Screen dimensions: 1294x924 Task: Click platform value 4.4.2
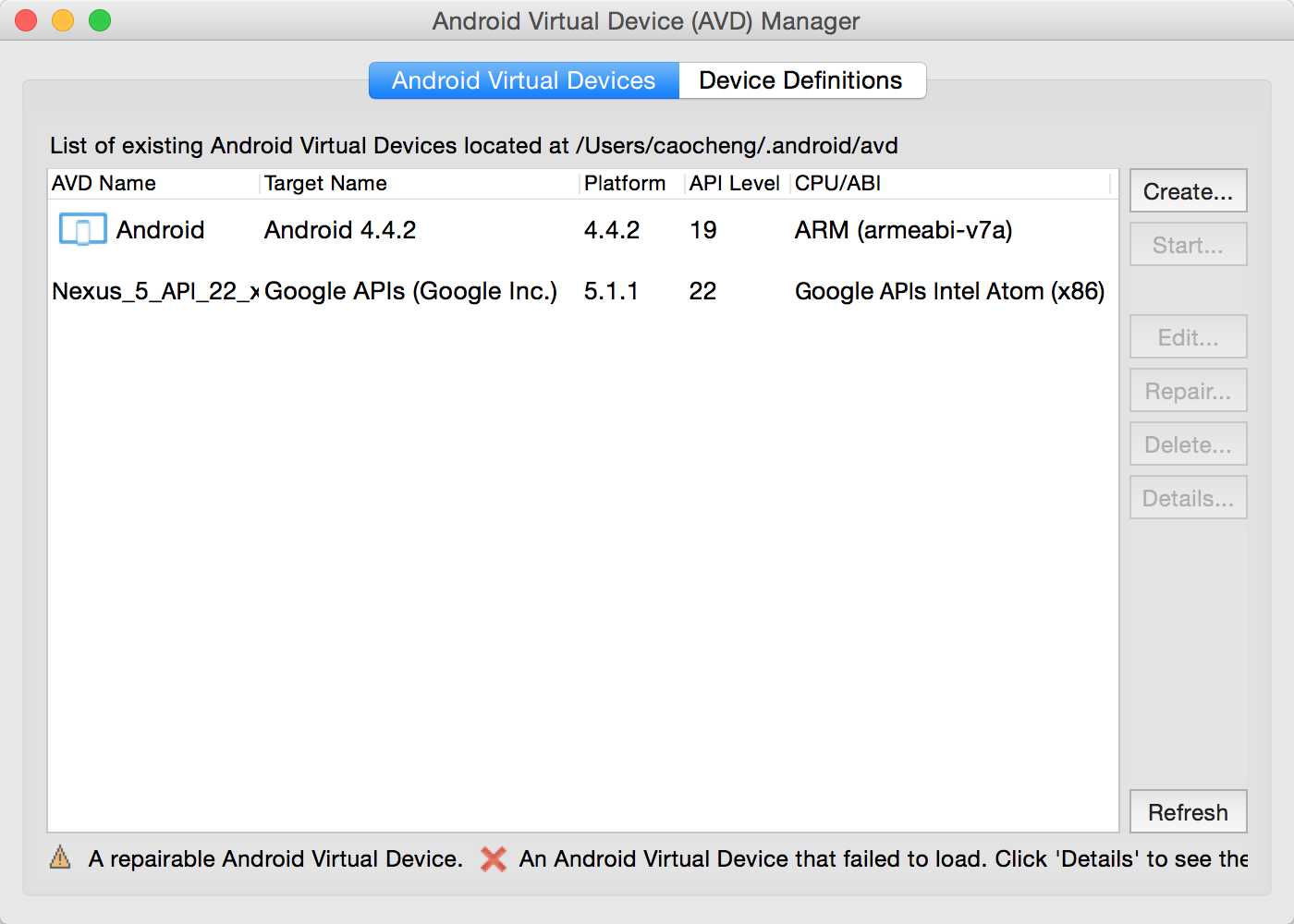[x=612, y=229]
